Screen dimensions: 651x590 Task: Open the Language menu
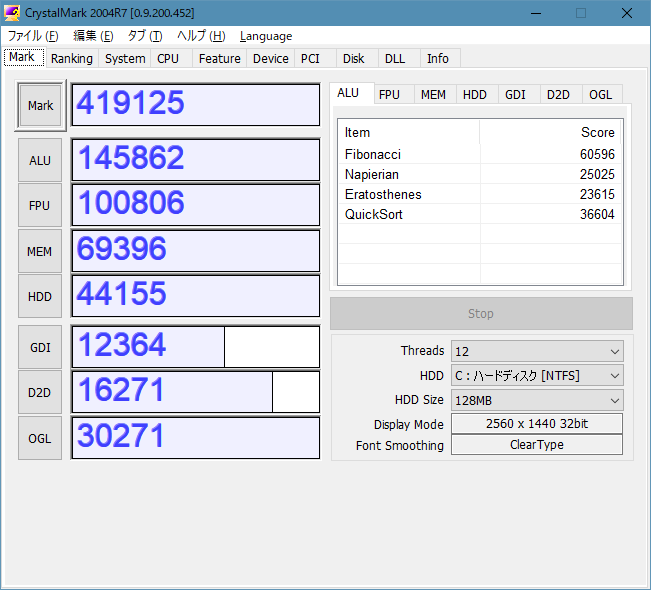(x=266, y=36)
